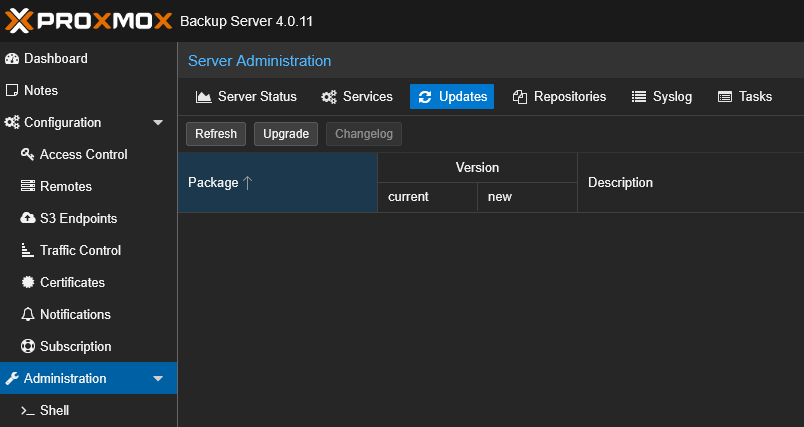Click the Access Control keys icon

(x=29, y=155)
